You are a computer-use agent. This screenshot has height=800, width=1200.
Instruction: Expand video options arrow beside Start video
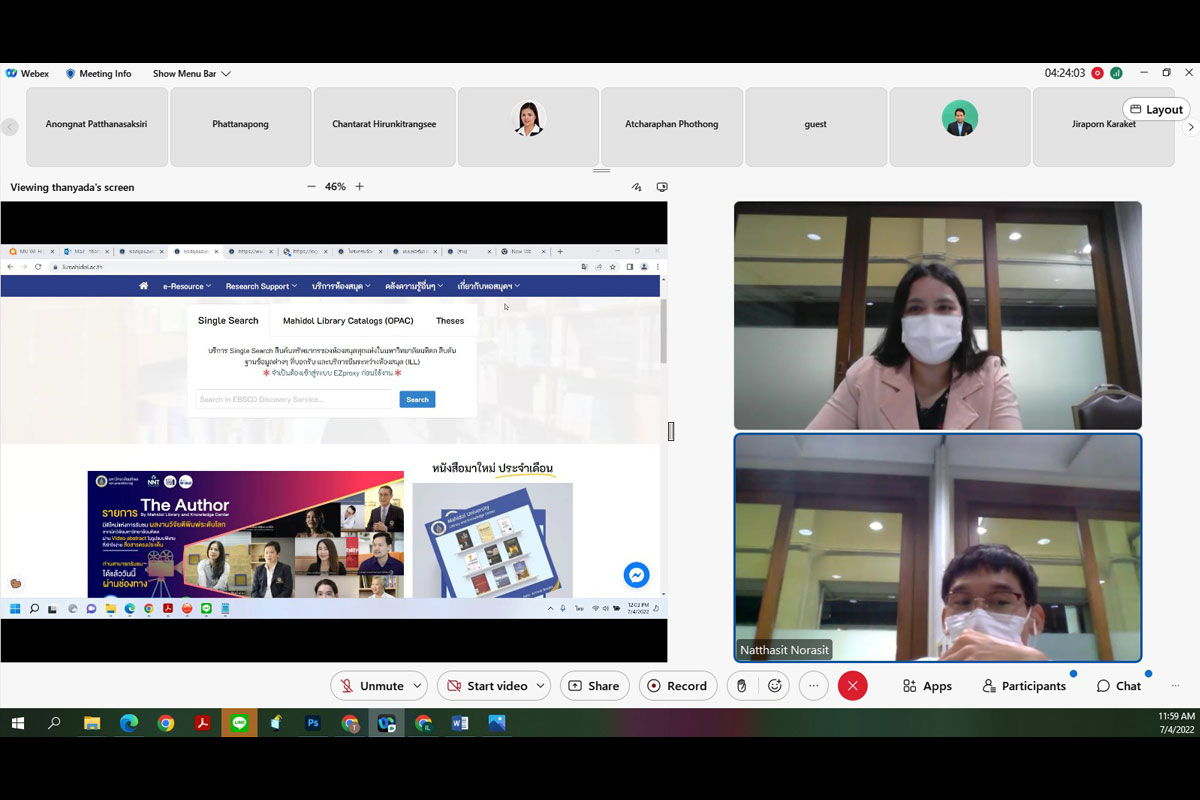pyautogui.click(x=541, y=686)
